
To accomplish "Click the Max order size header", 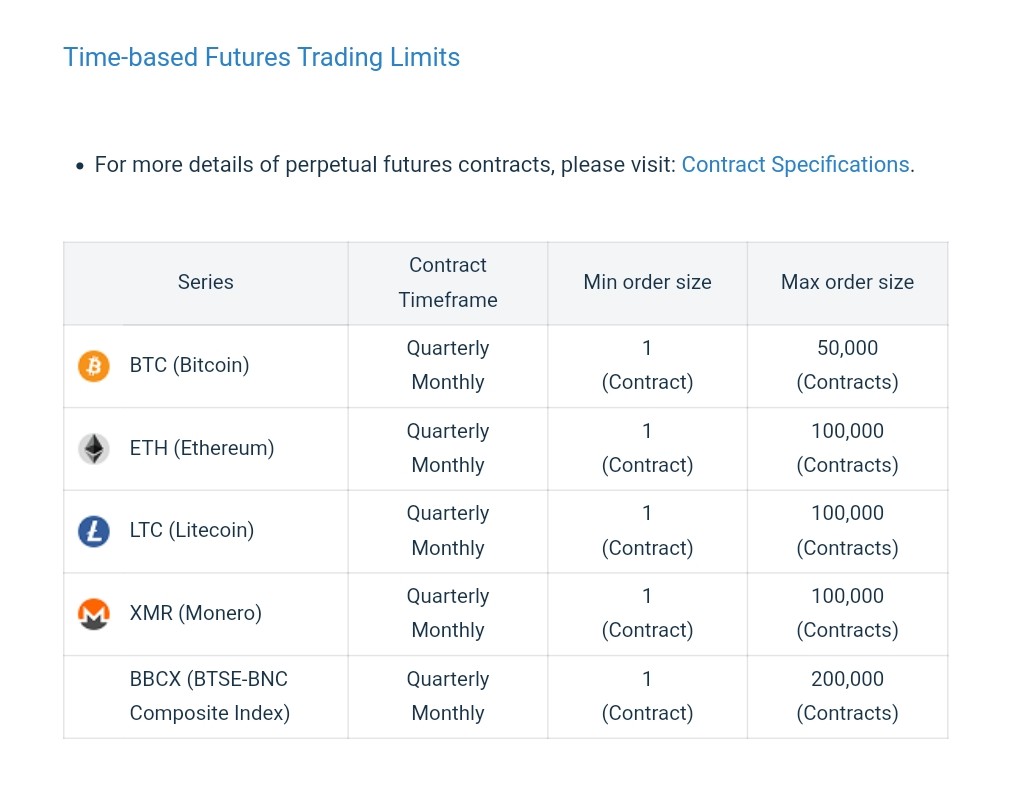I will 847,283.
